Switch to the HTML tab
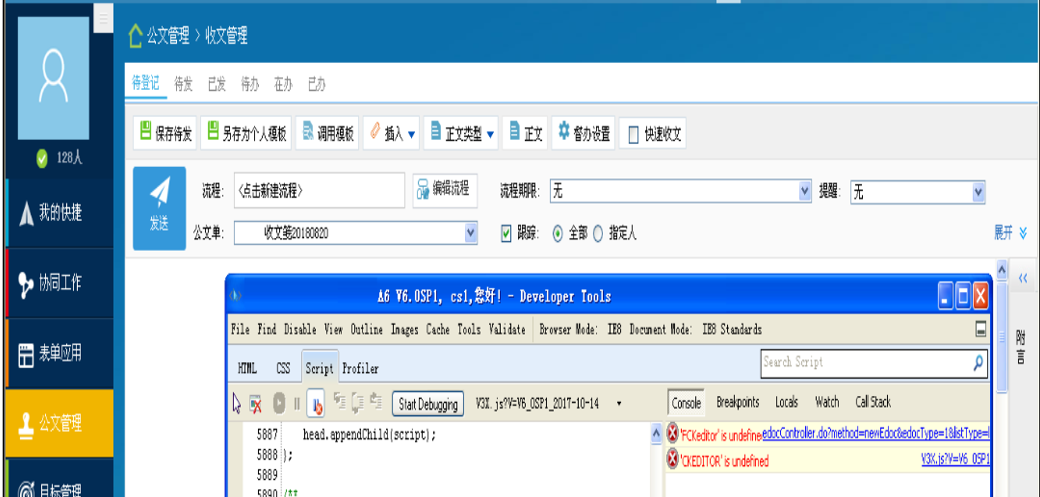 click(x=247, y=368)
